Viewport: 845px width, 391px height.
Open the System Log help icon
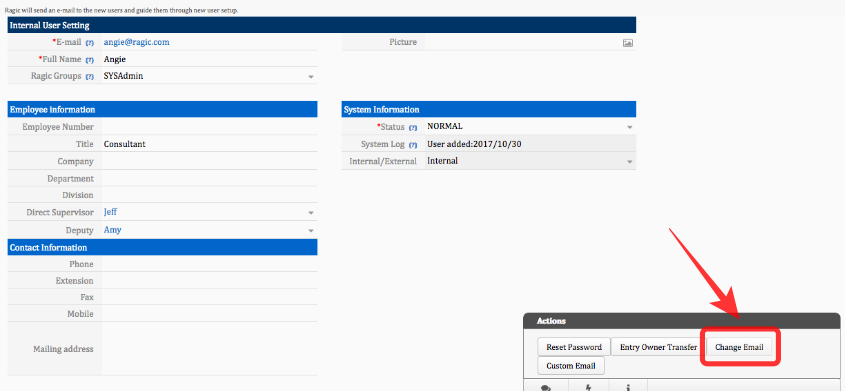(413, 145)
